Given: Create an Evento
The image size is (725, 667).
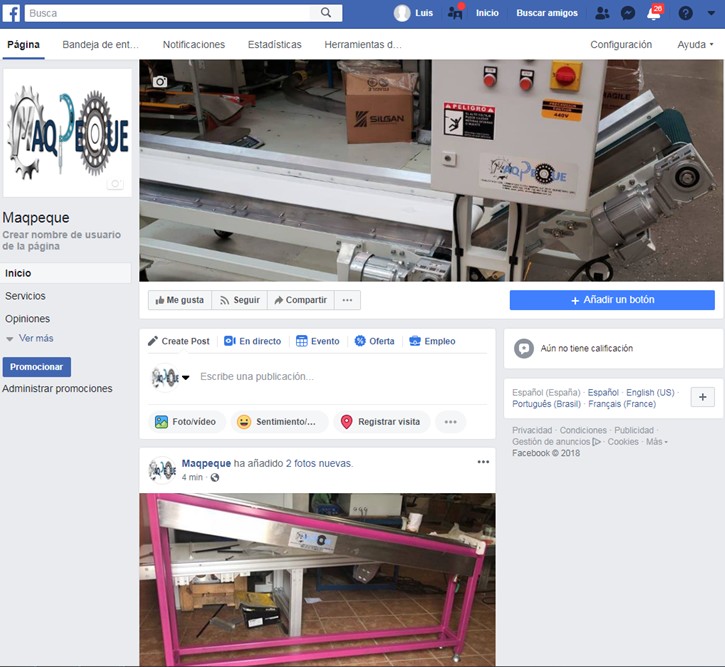Looking at the screenshot, I should (318, 341).
